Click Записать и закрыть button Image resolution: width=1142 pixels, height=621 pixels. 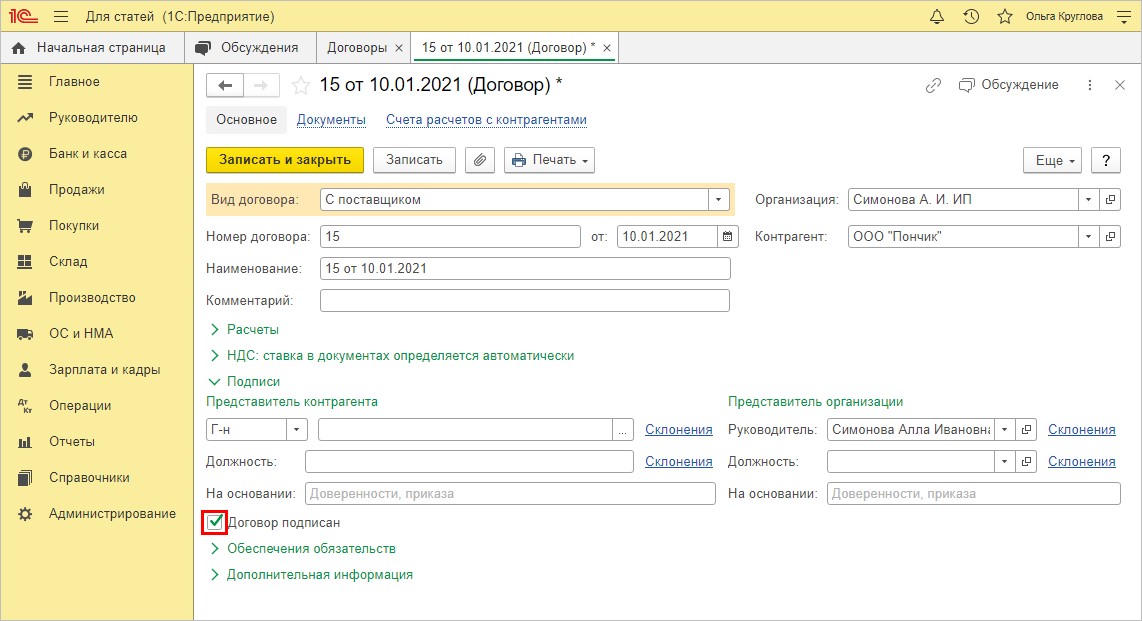coord(285,160)
